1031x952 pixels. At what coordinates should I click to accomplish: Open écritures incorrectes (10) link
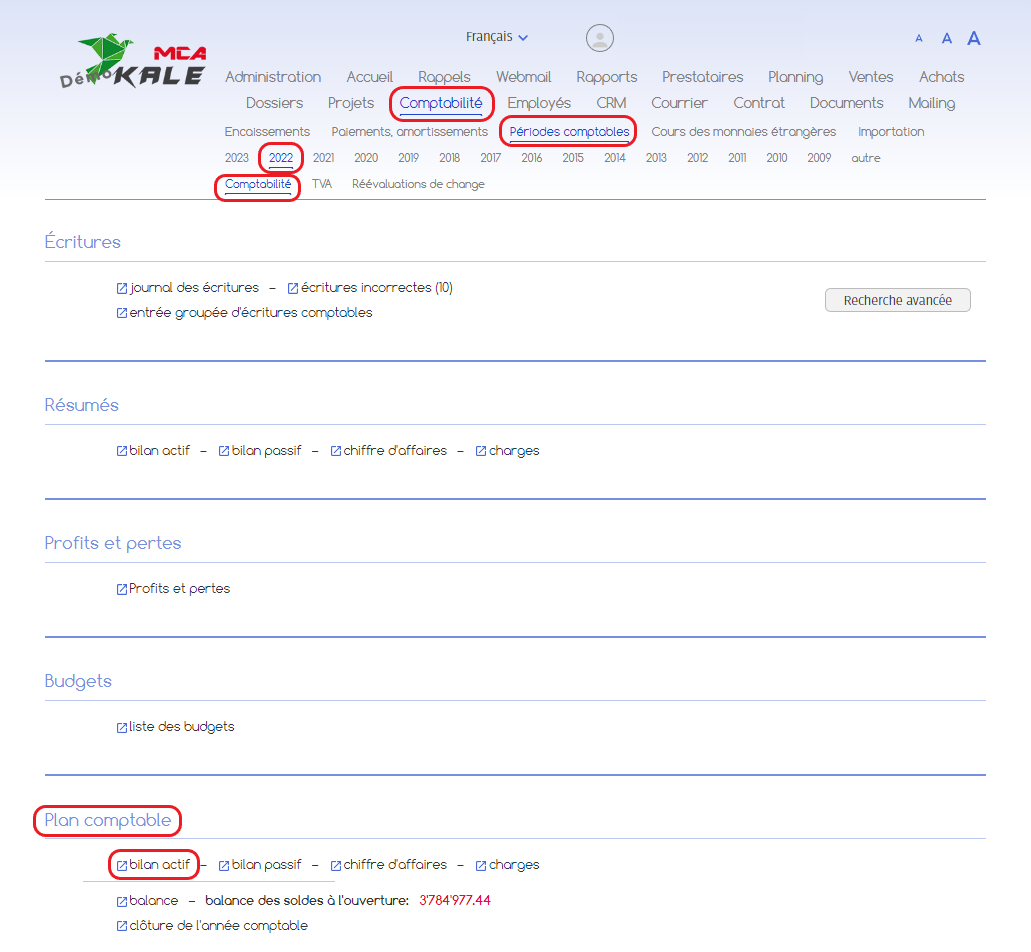pos(376,288)
